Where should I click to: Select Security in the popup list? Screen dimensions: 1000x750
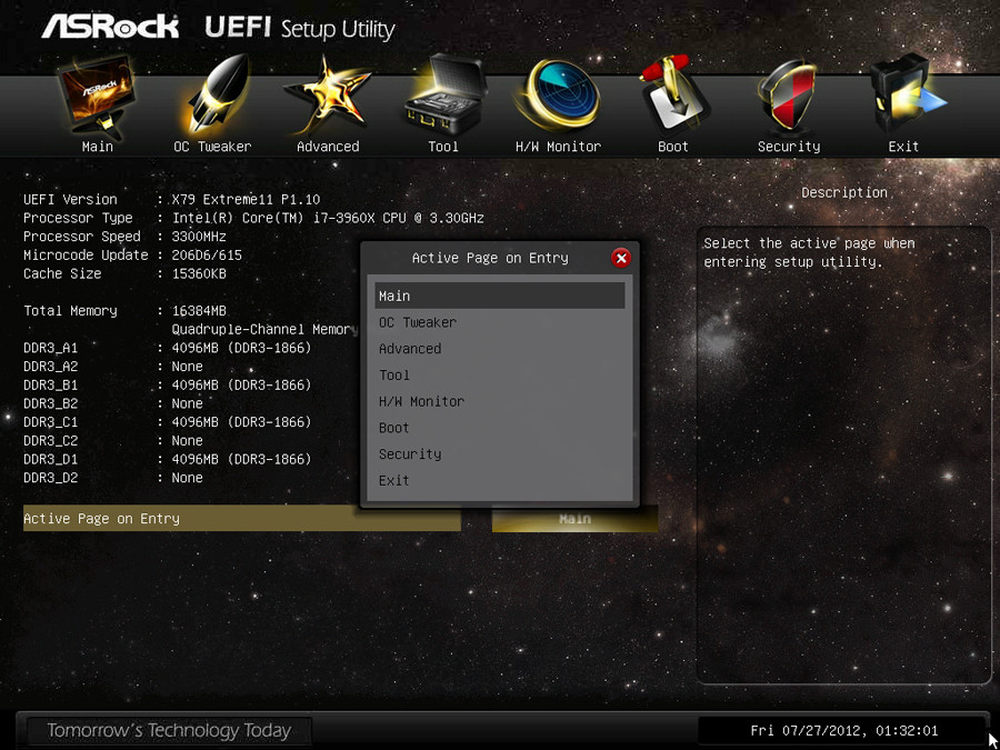pyautogui.click(x=499, y=454)
